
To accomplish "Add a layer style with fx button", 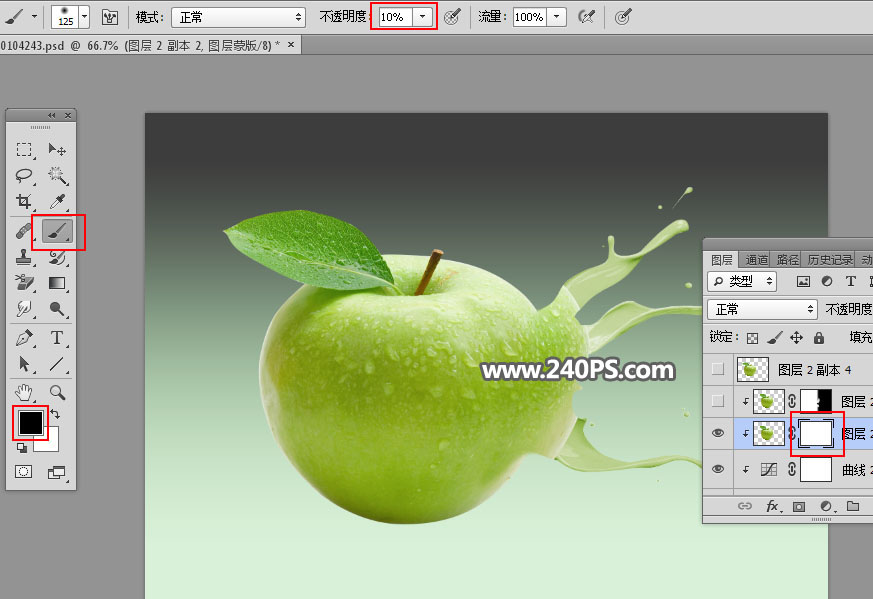I will pos(773,506).
